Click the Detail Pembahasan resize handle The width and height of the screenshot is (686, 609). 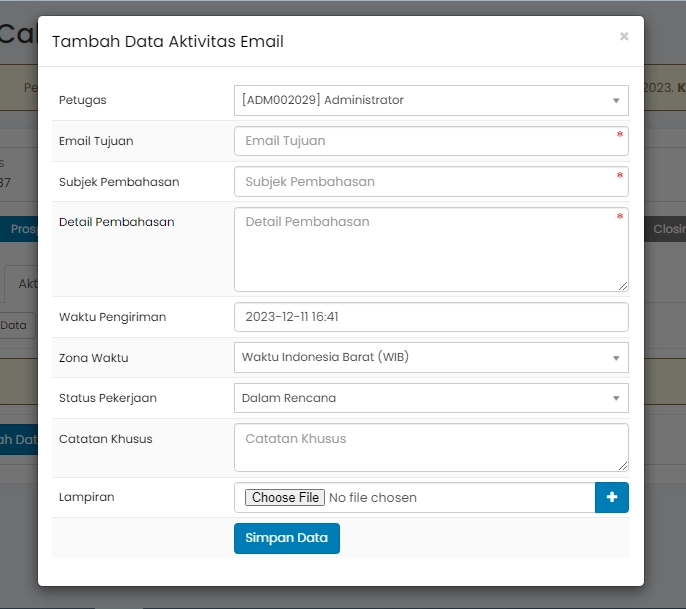622,285
